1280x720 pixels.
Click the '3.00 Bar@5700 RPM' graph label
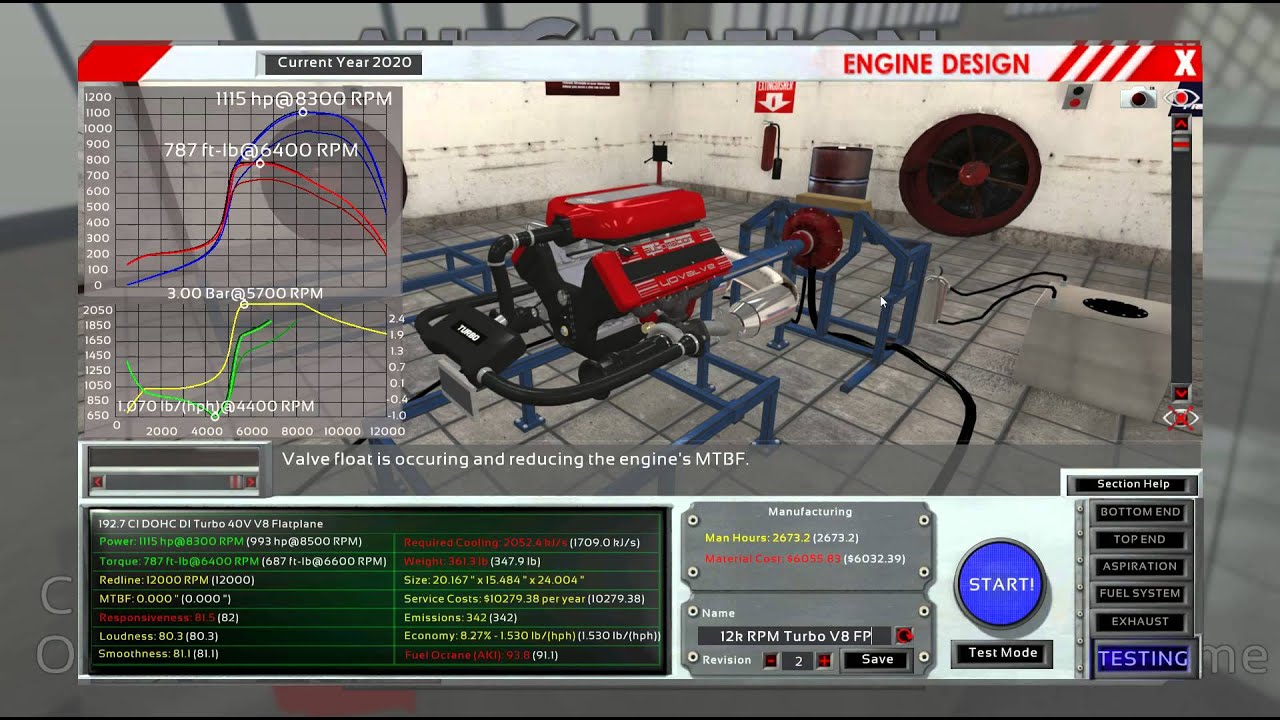[245, 294]
